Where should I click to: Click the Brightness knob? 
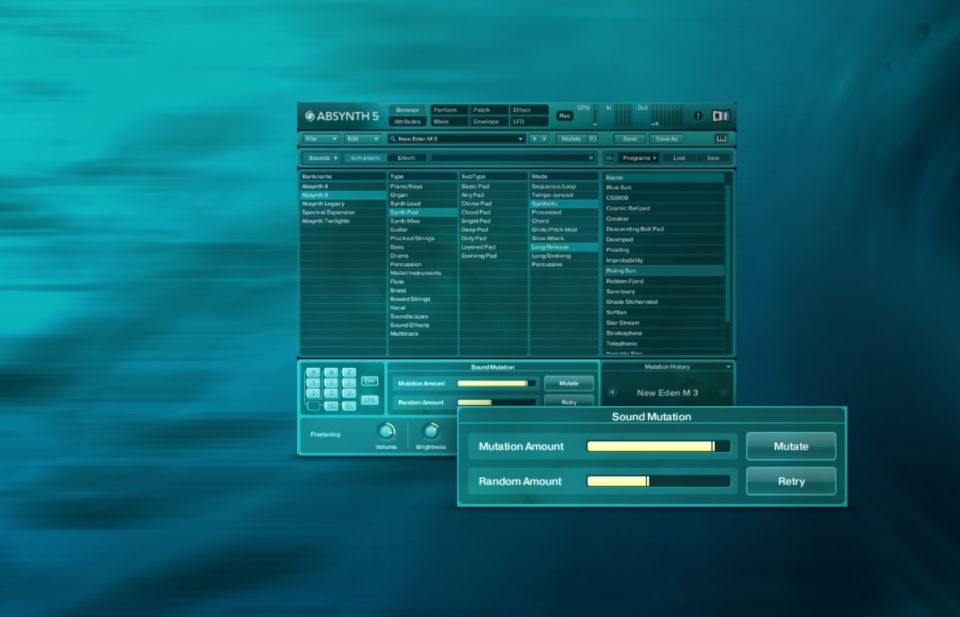tap(431, 431)
